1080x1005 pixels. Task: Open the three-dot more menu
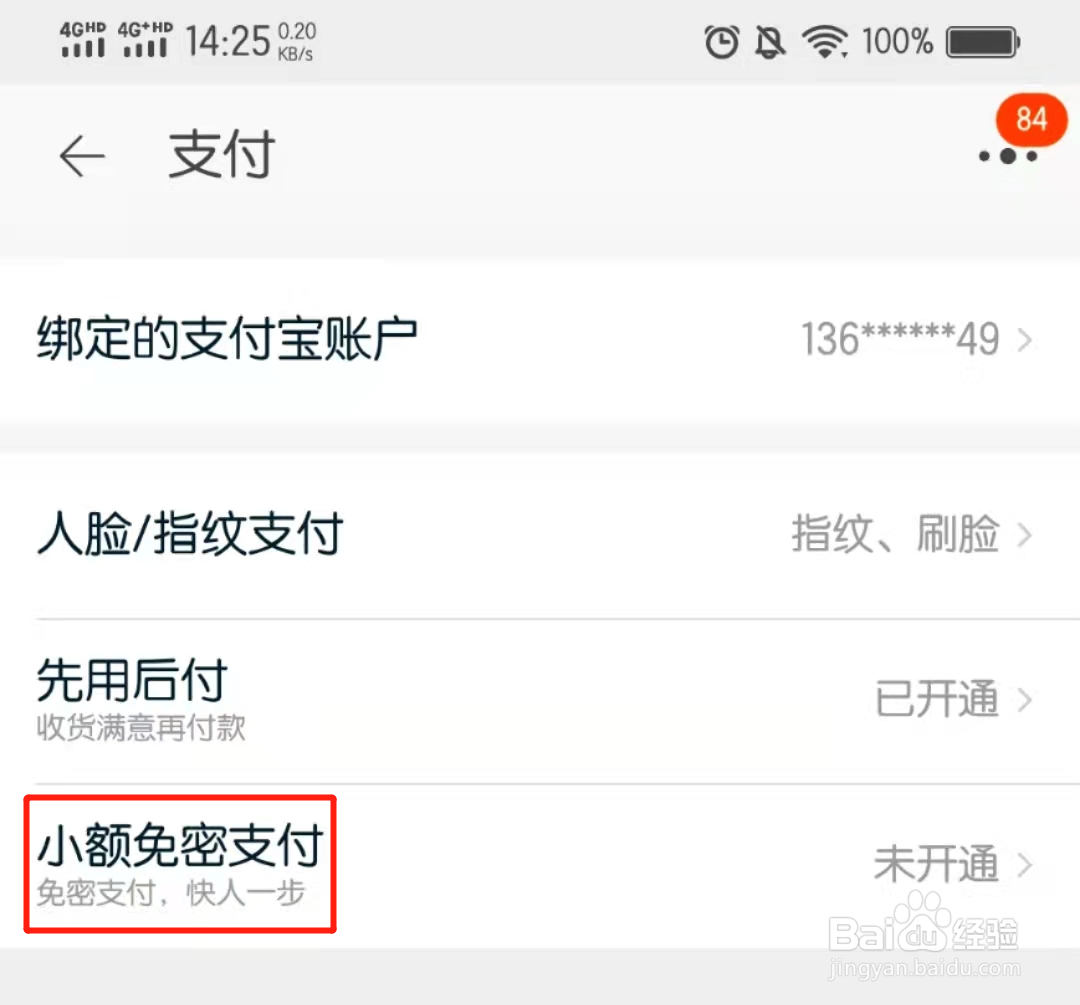pos(1008,156)
